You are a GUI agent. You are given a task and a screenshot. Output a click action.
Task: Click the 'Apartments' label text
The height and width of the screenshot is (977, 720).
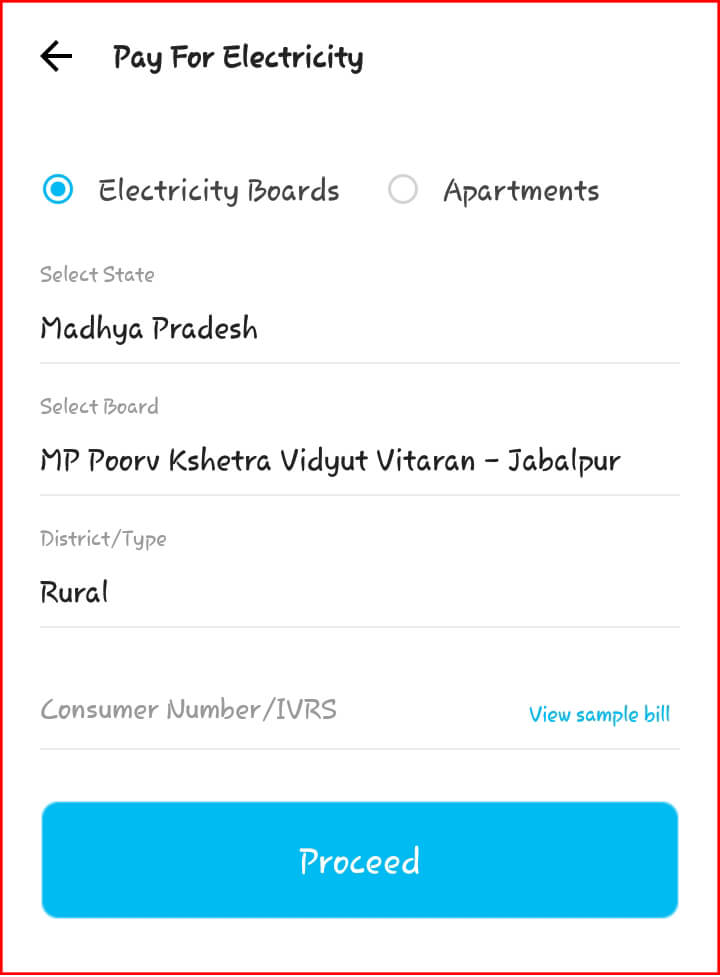click(x=521, y=191)
